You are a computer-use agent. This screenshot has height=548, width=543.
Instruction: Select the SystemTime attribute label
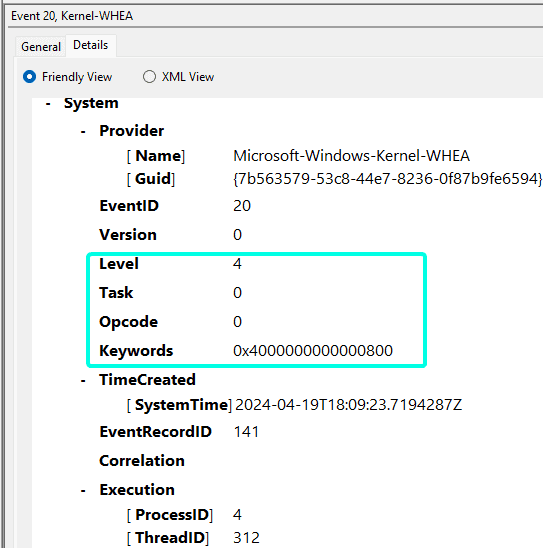(x=182, y=405)
